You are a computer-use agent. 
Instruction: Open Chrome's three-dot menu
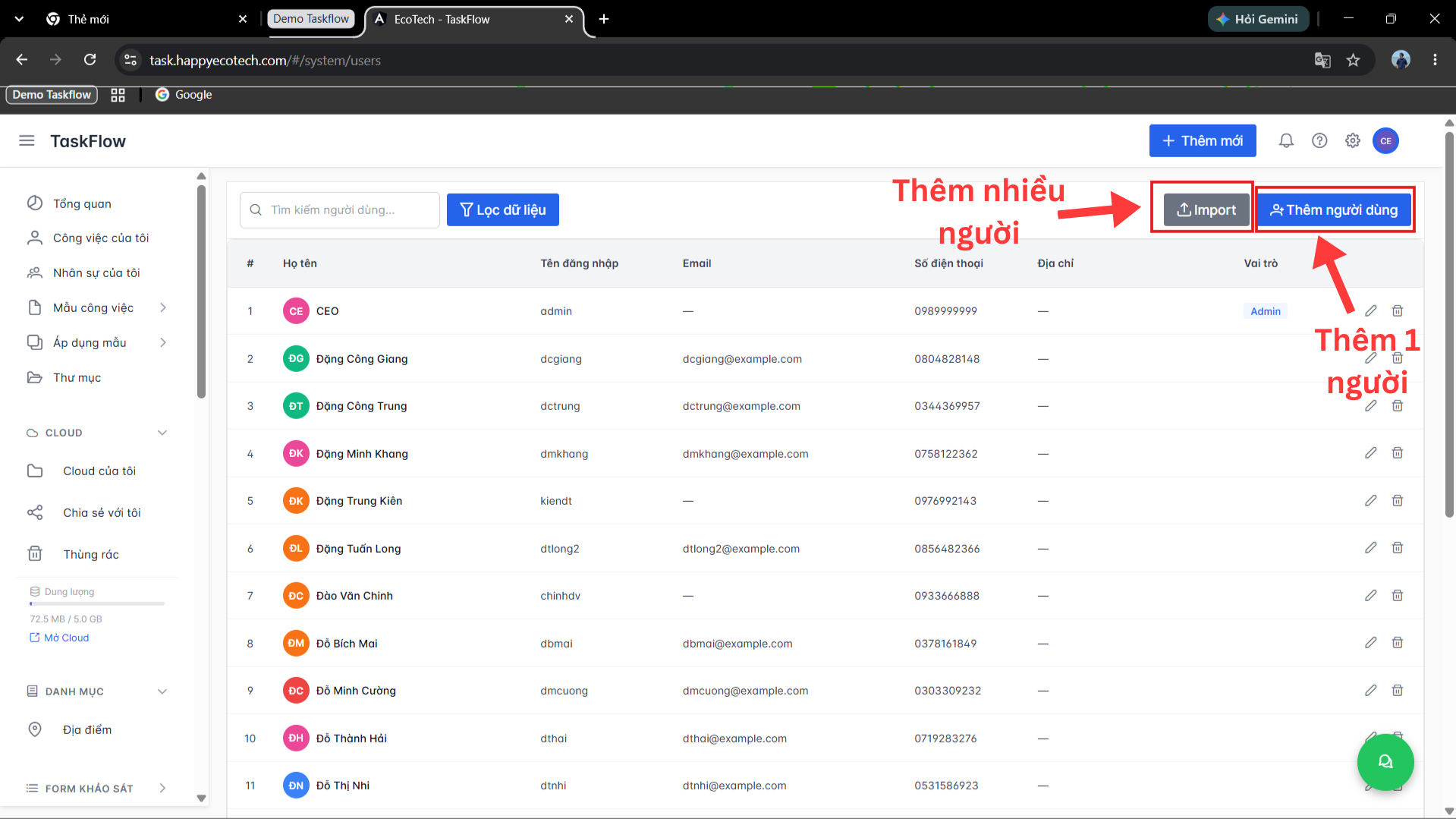[1435, 60]
